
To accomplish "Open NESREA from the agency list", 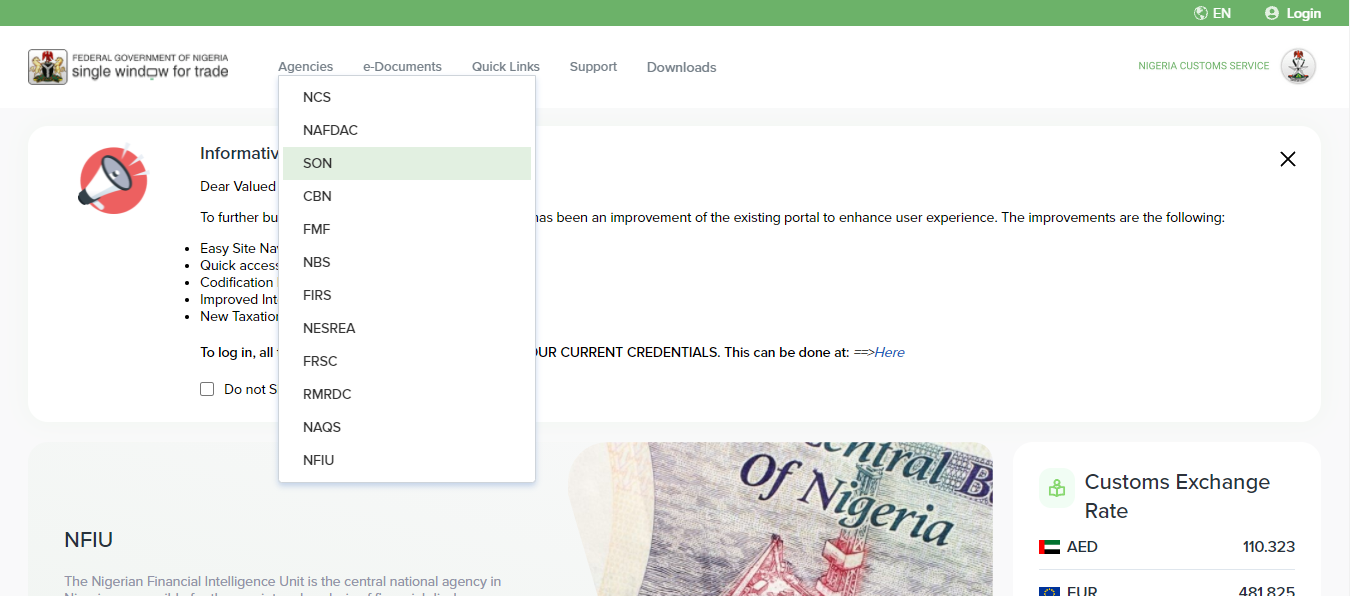I will [407, 328].
